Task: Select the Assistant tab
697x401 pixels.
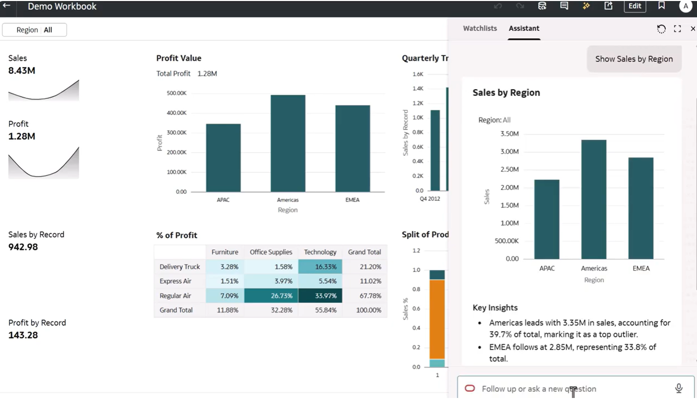Action: [524, 28]
